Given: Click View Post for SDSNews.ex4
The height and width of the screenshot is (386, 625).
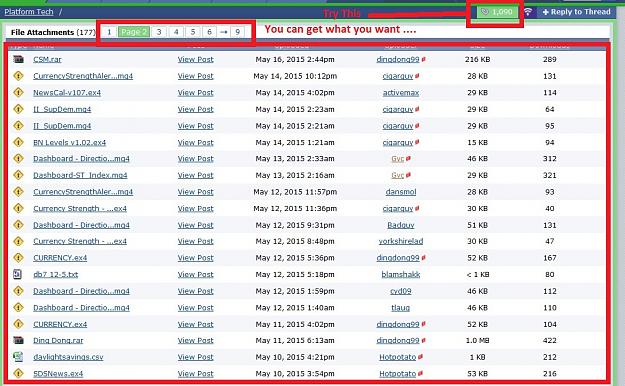Looking at the screenshot, I should 195,374.
